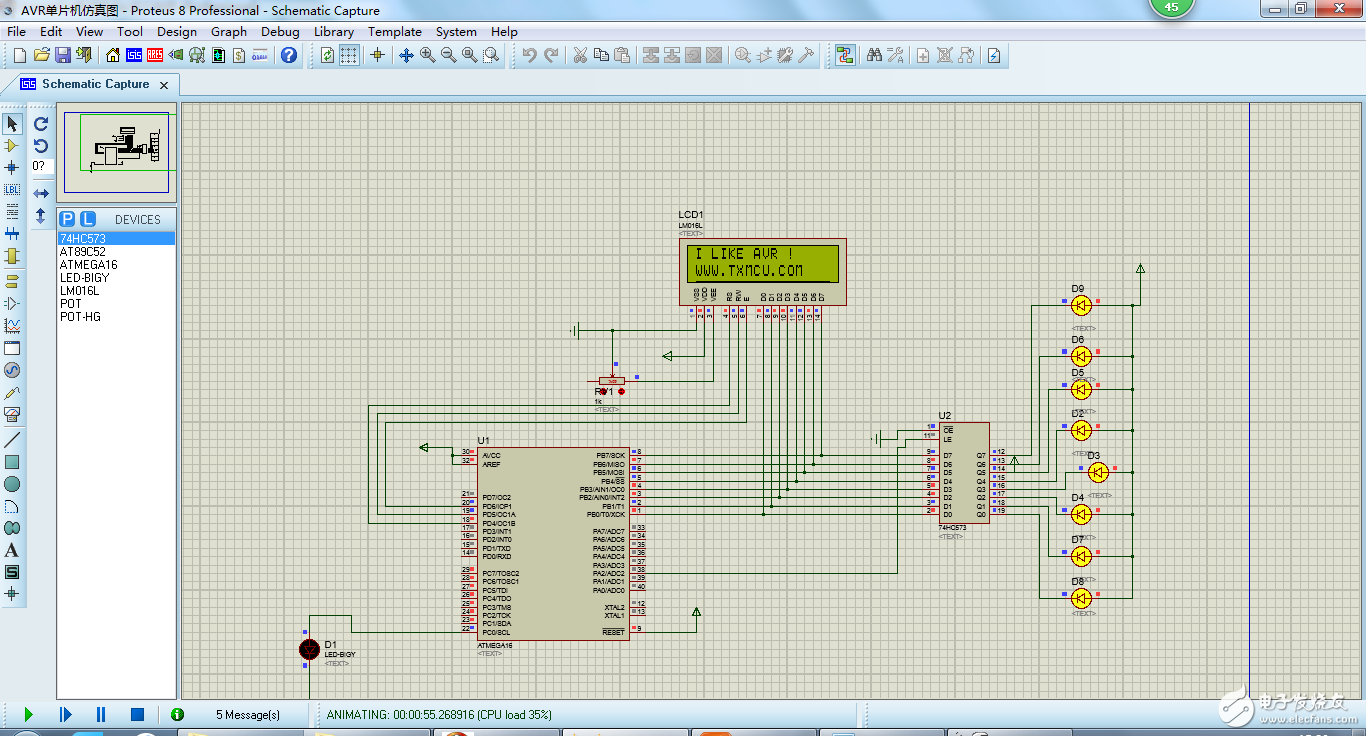
Task: Open the File menu
Action: pos(17,31)
